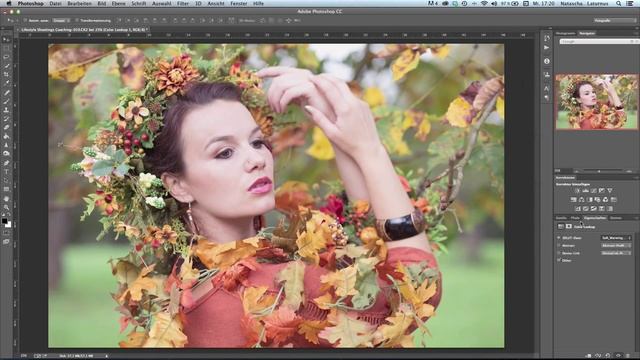Click the foreground color swatch
The image size is (640, 360).
coord(4,221)
